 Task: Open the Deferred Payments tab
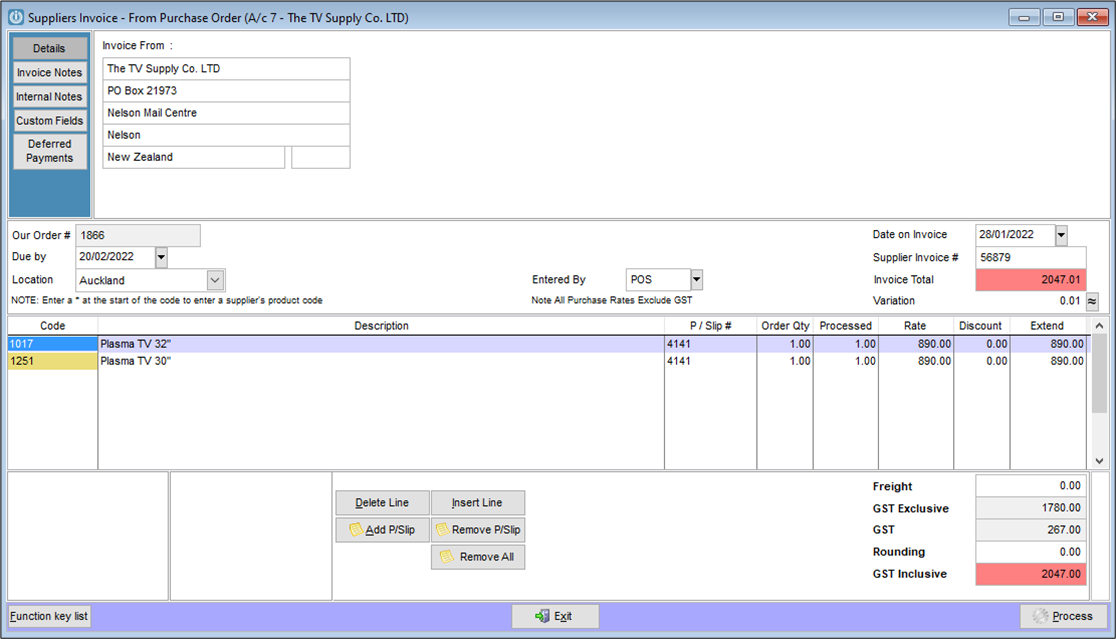pyautogui.click(x=49, y=151)
